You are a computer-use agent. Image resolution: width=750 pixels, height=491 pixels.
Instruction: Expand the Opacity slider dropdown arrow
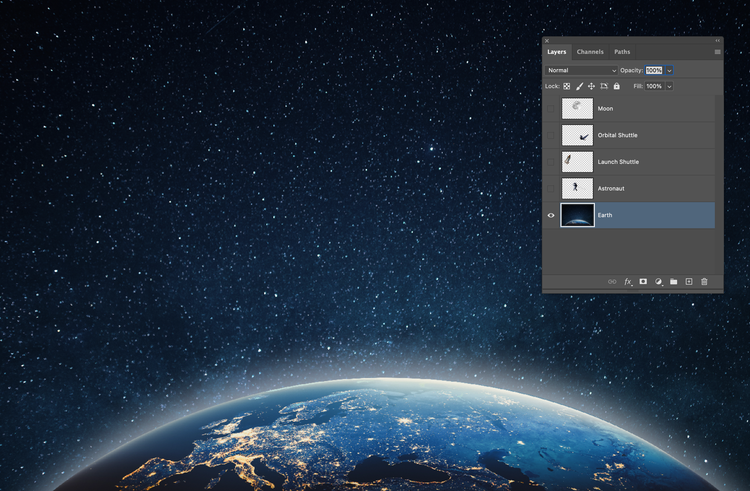669,70
